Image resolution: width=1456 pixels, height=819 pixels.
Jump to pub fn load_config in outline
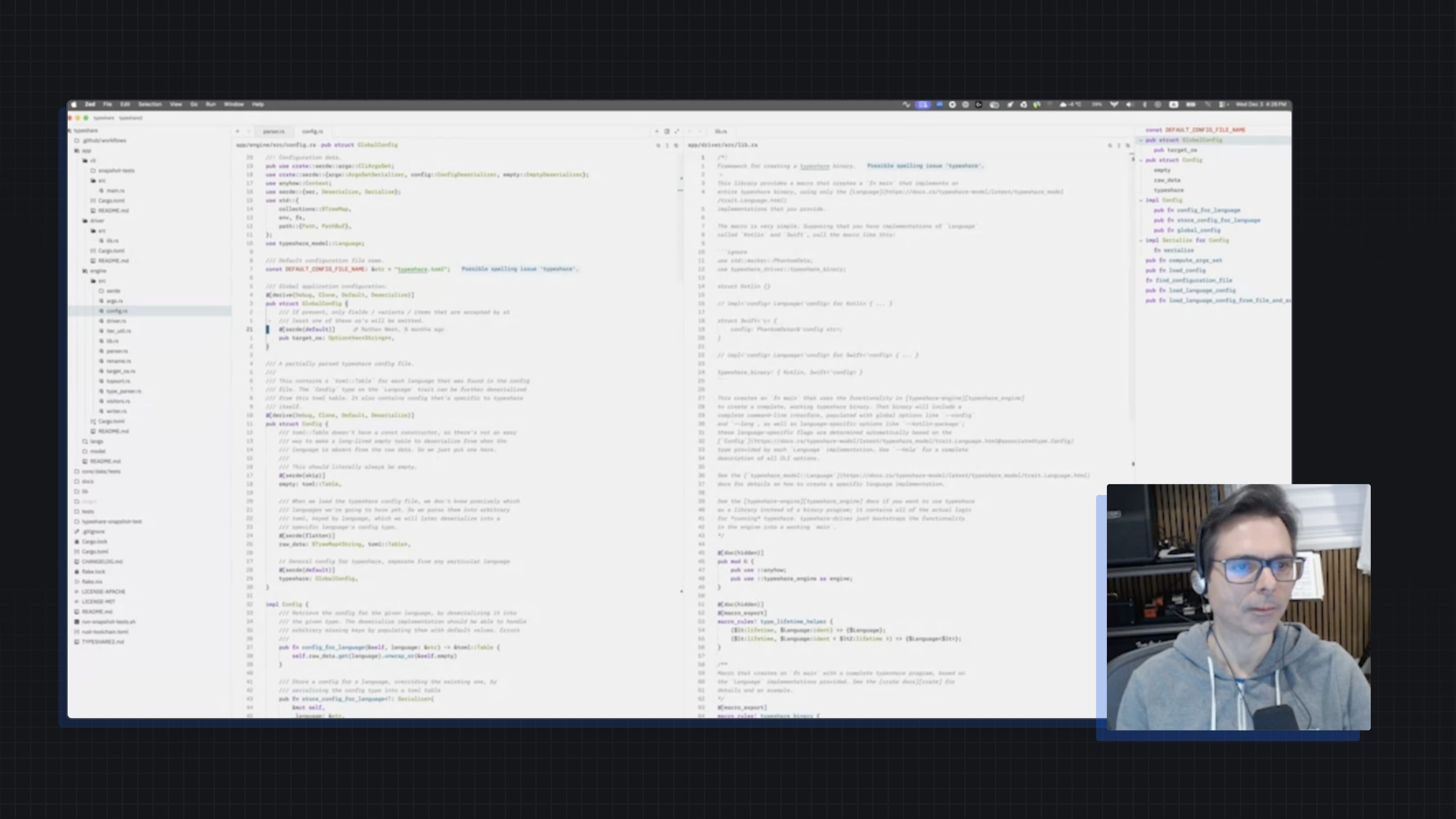(1186, 270)
